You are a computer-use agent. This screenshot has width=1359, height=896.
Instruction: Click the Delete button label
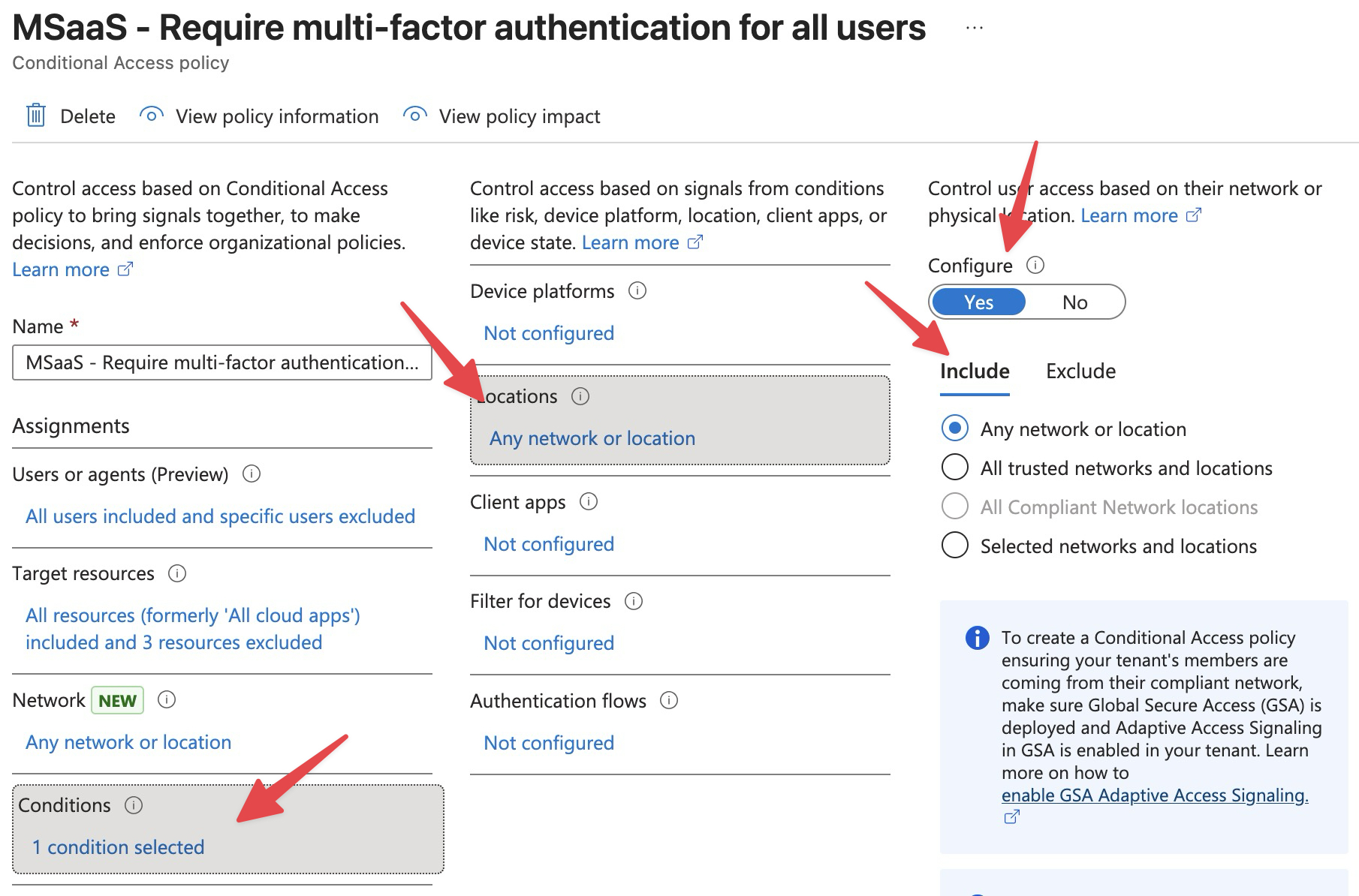tap(88, 116)
